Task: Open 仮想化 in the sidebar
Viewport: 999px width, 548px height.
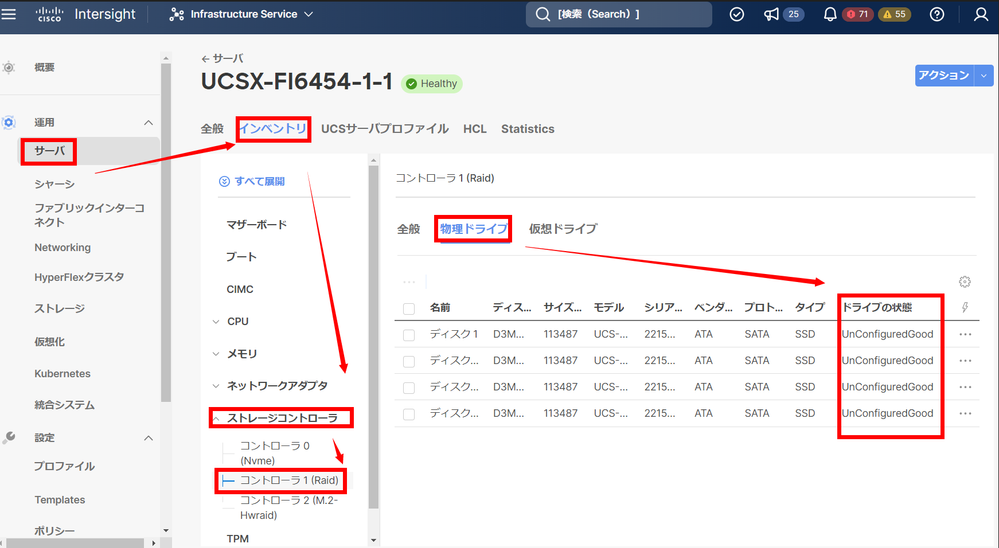Action: pyautogui.click(x=50, y=342)
